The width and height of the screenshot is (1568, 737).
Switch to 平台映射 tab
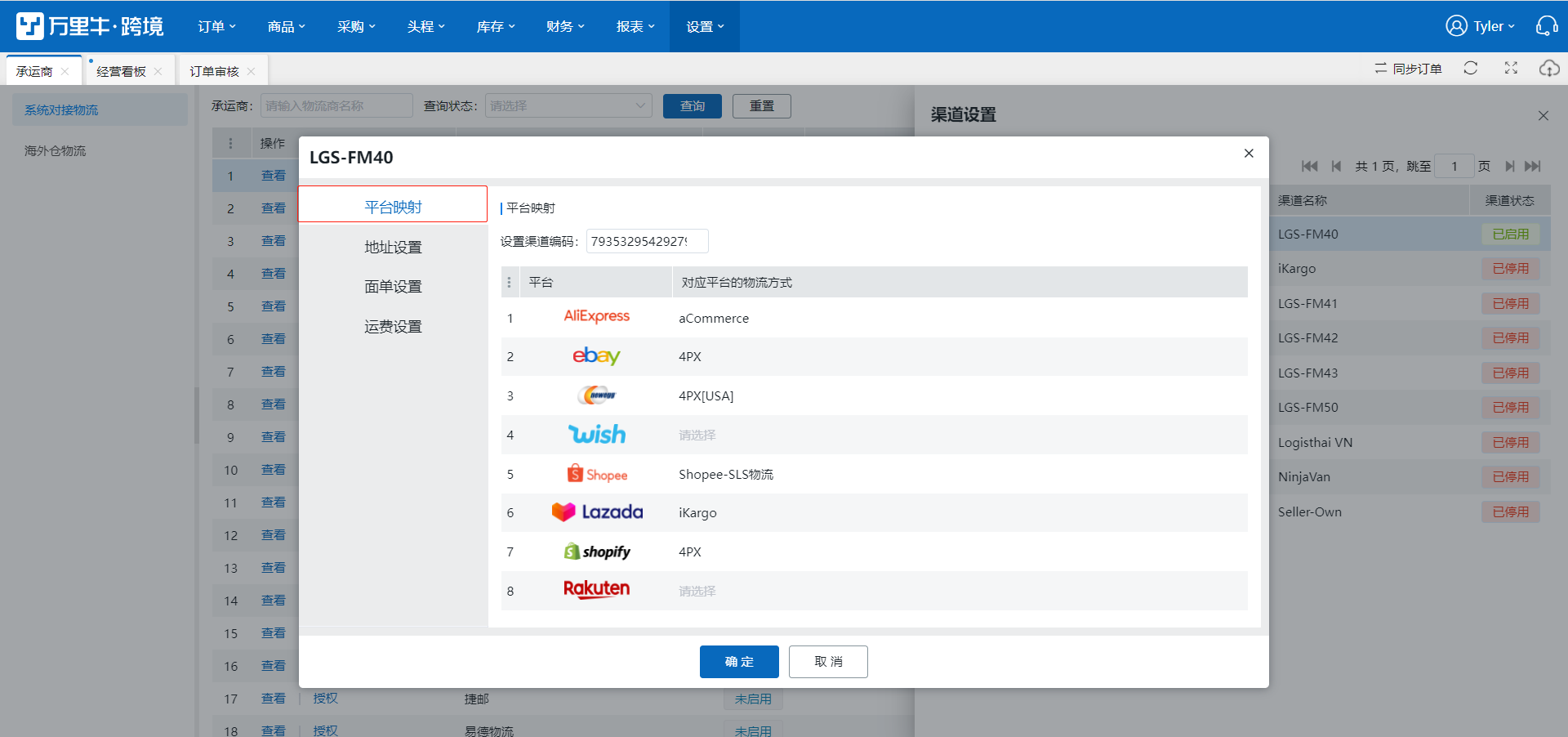393,204
